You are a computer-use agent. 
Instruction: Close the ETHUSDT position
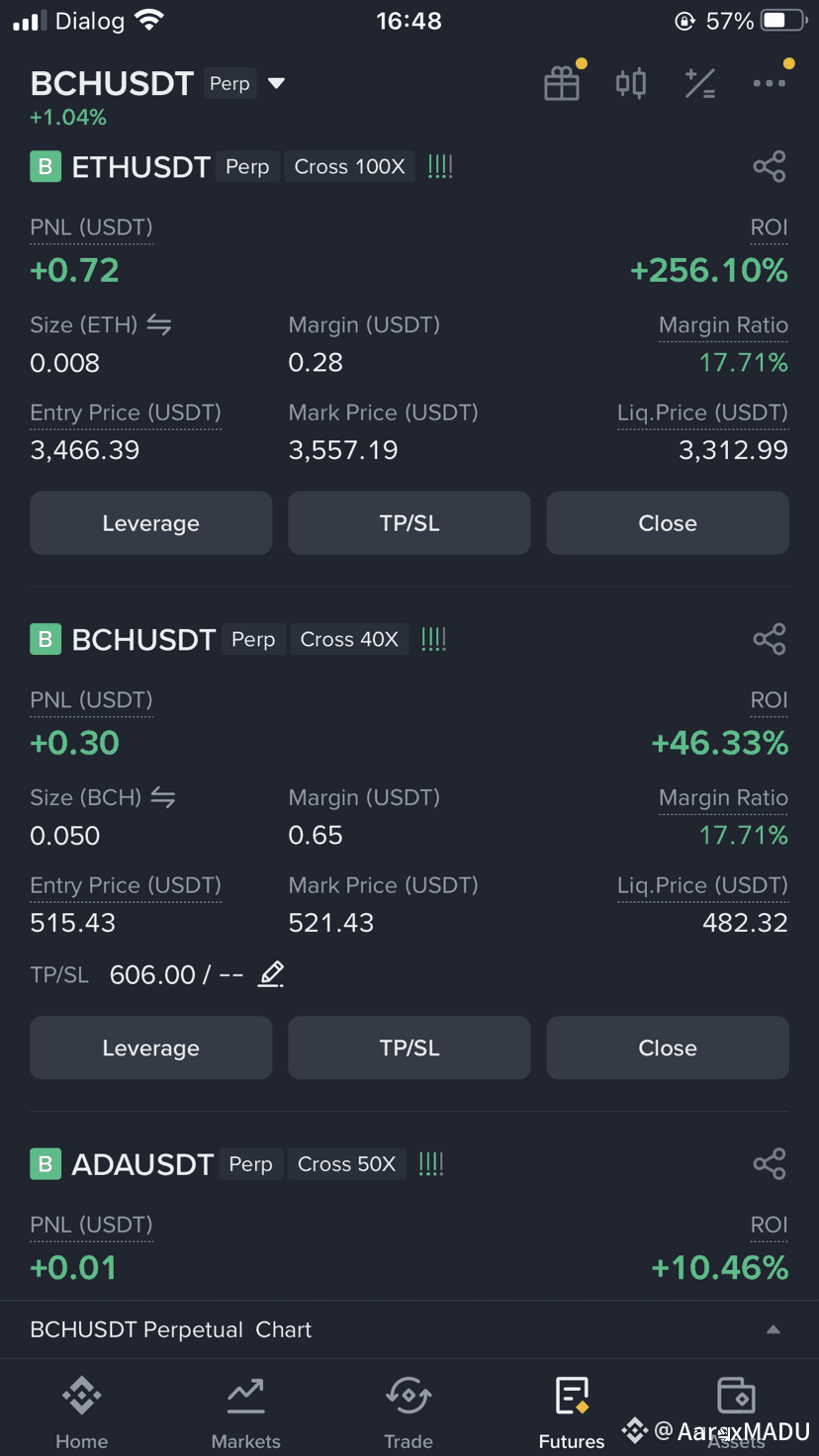668,523
